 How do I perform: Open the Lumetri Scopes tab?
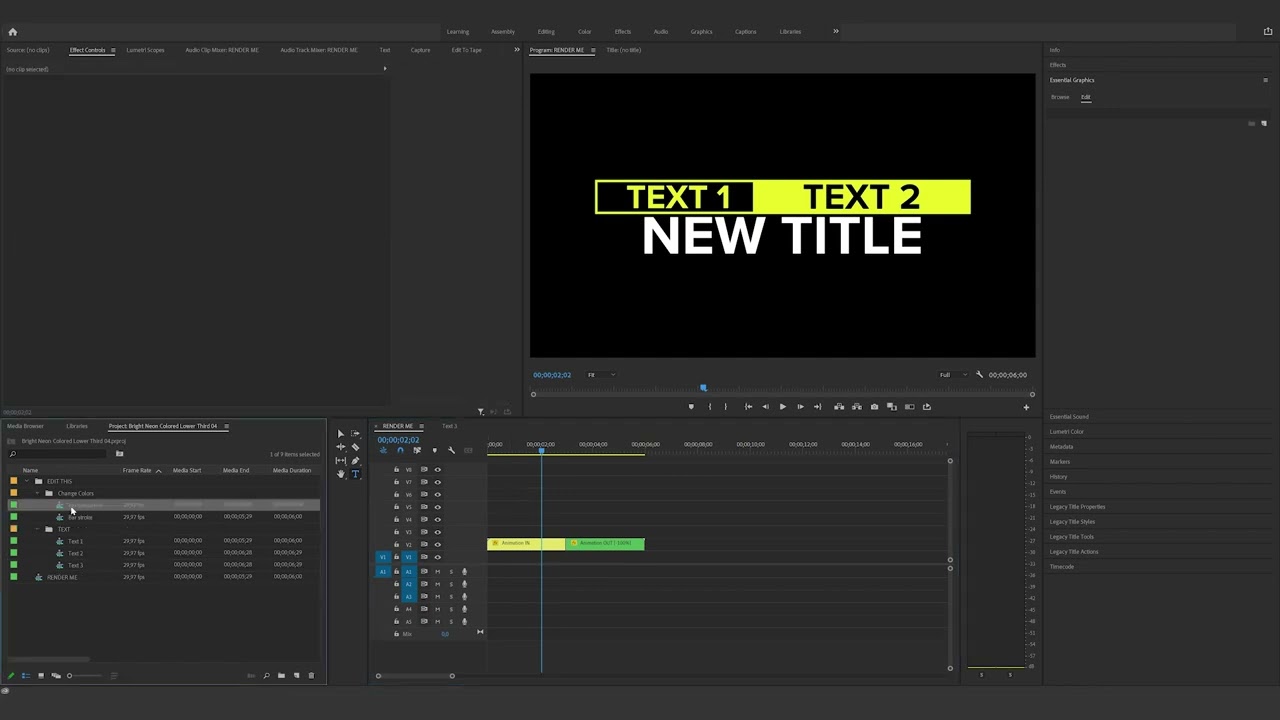145,50
